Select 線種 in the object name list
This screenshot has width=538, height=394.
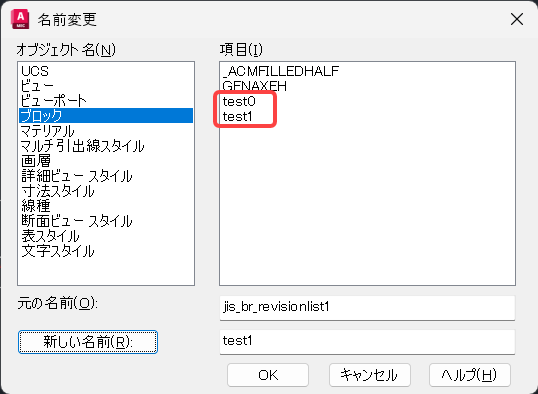tap(106, 206)
